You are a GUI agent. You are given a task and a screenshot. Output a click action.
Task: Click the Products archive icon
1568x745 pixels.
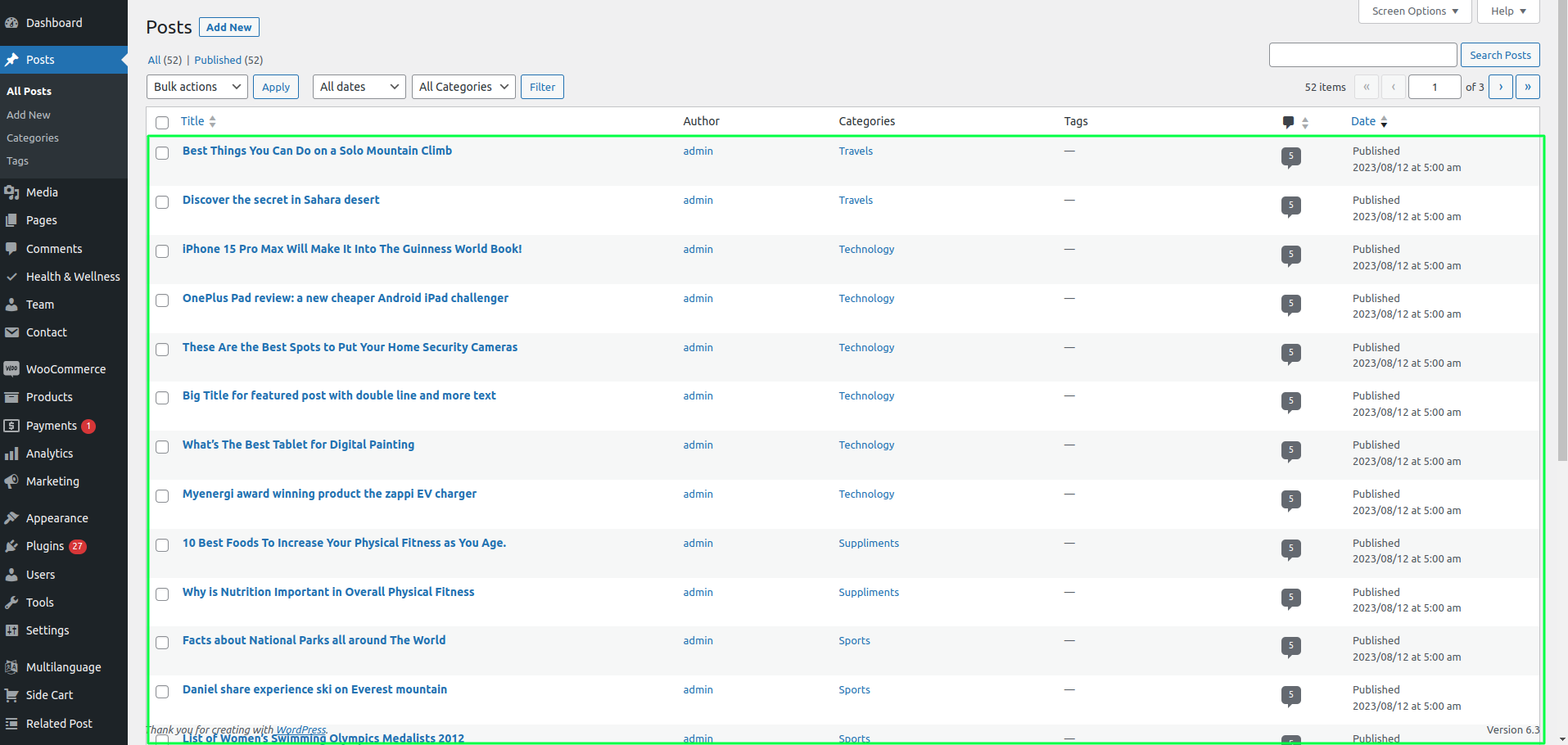pyautogui.click(x=11, y=397)
